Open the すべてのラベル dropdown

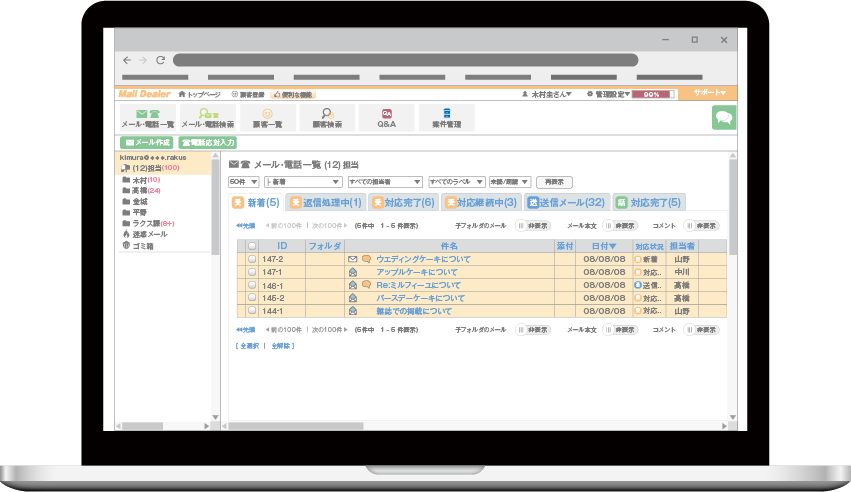tap(456, 182)
